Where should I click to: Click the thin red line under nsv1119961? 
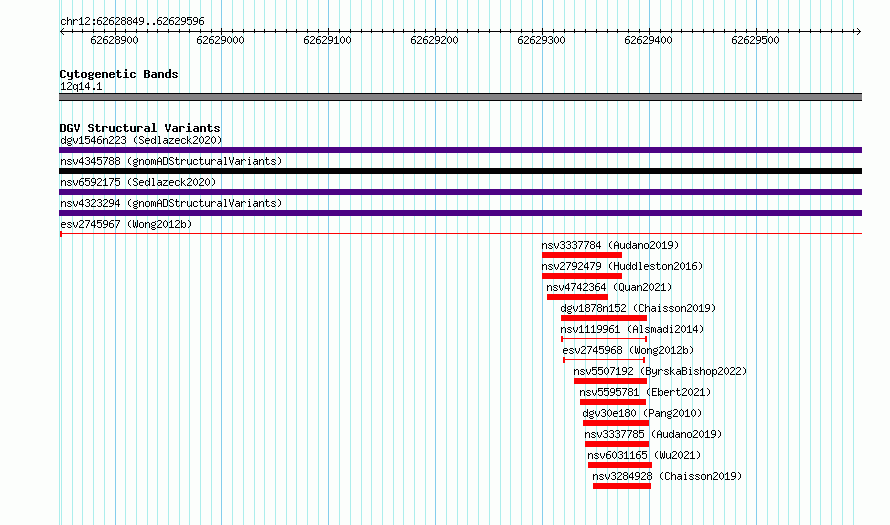coord(604,339)
